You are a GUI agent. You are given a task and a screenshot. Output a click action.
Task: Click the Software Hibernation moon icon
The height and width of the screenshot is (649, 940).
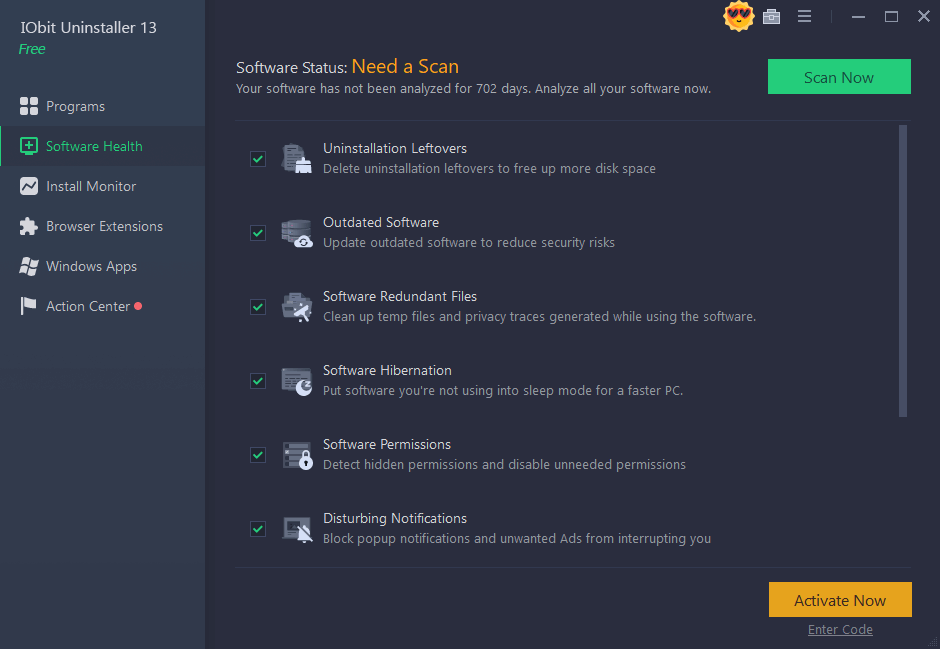(296, 381)
